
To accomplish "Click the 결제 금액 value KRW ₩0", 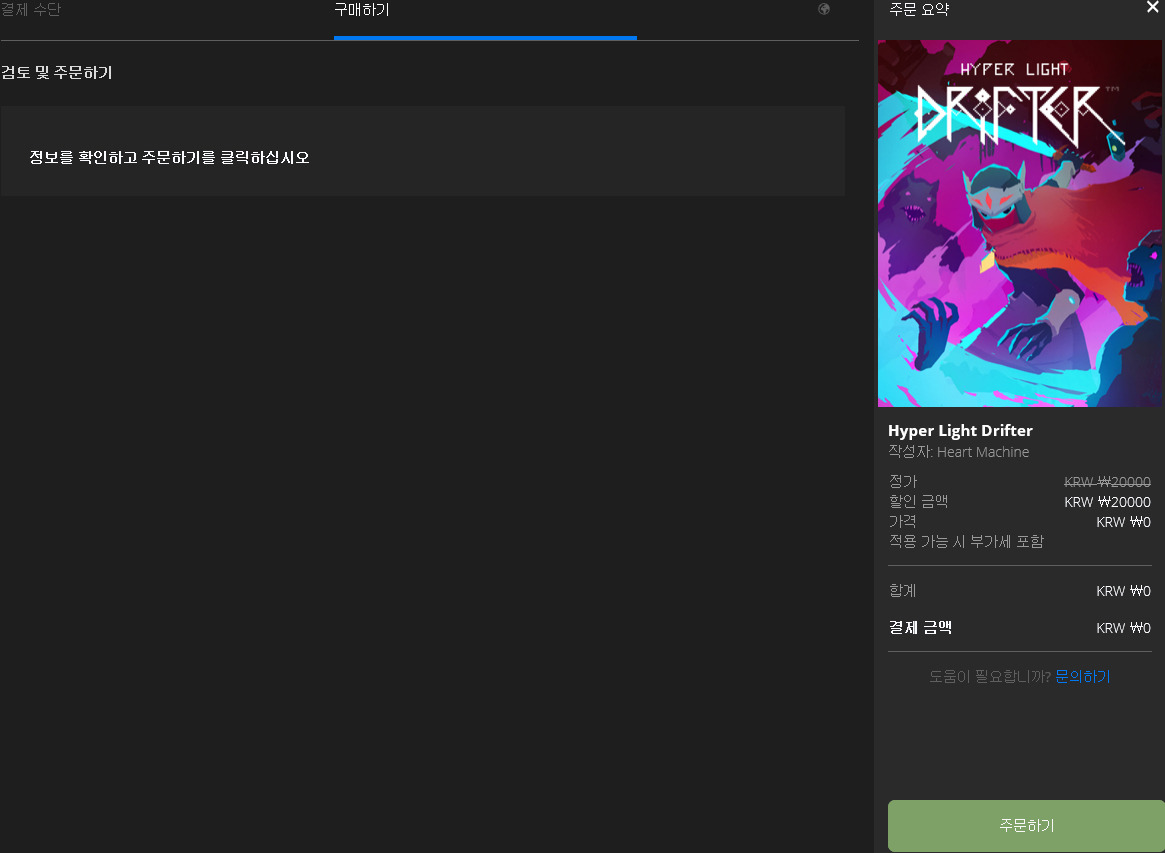I will point(1123,629).
